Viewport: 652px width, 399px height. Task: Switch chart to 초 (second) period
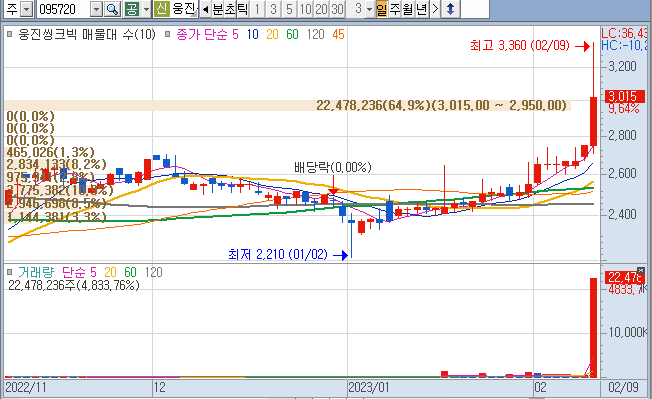(x=230, y=9)
